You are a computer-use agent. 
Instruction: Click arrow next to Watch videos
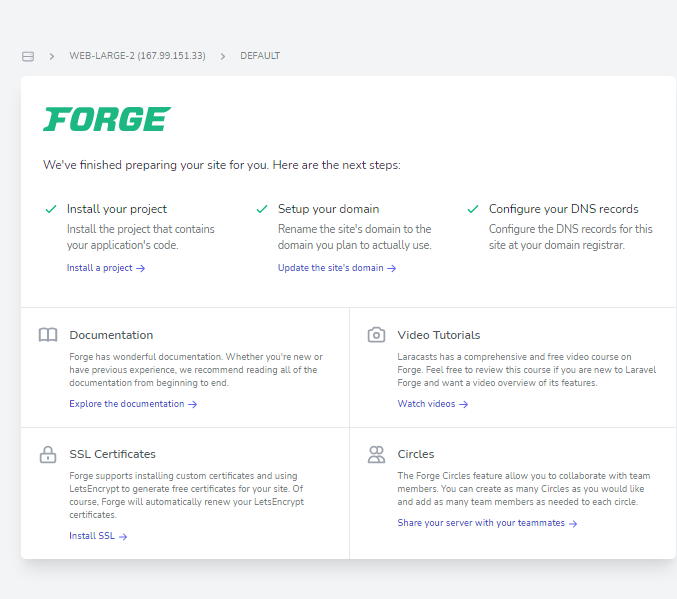tap(464, 404)
